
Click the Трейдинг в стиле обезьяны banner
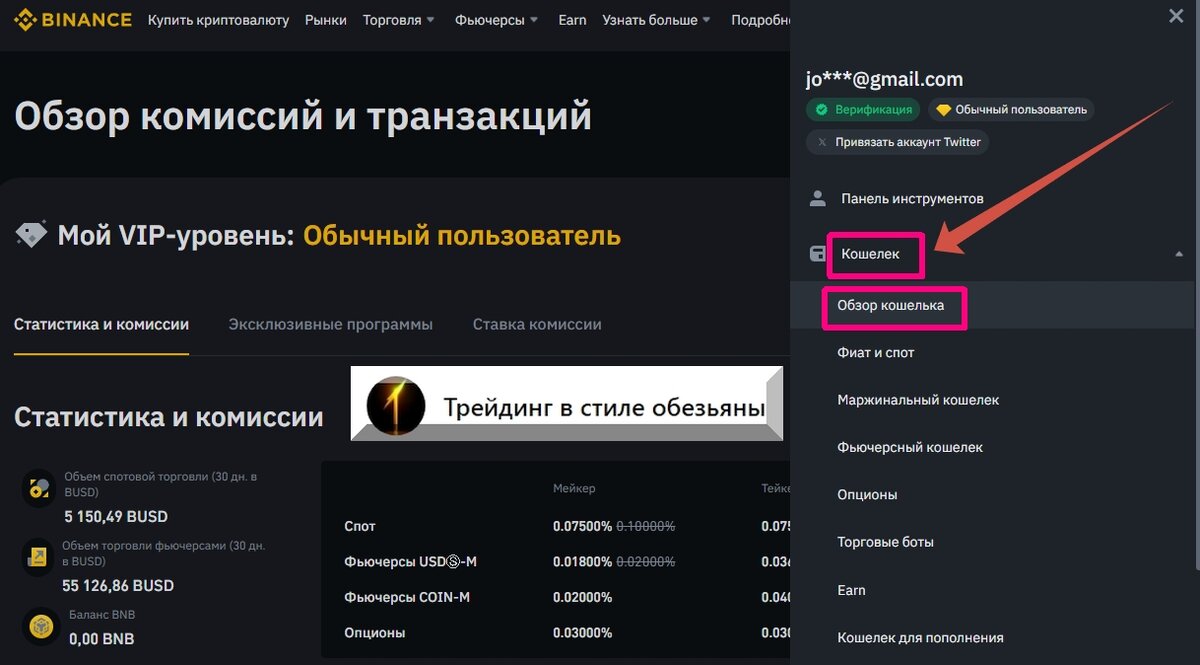(566, 404)
